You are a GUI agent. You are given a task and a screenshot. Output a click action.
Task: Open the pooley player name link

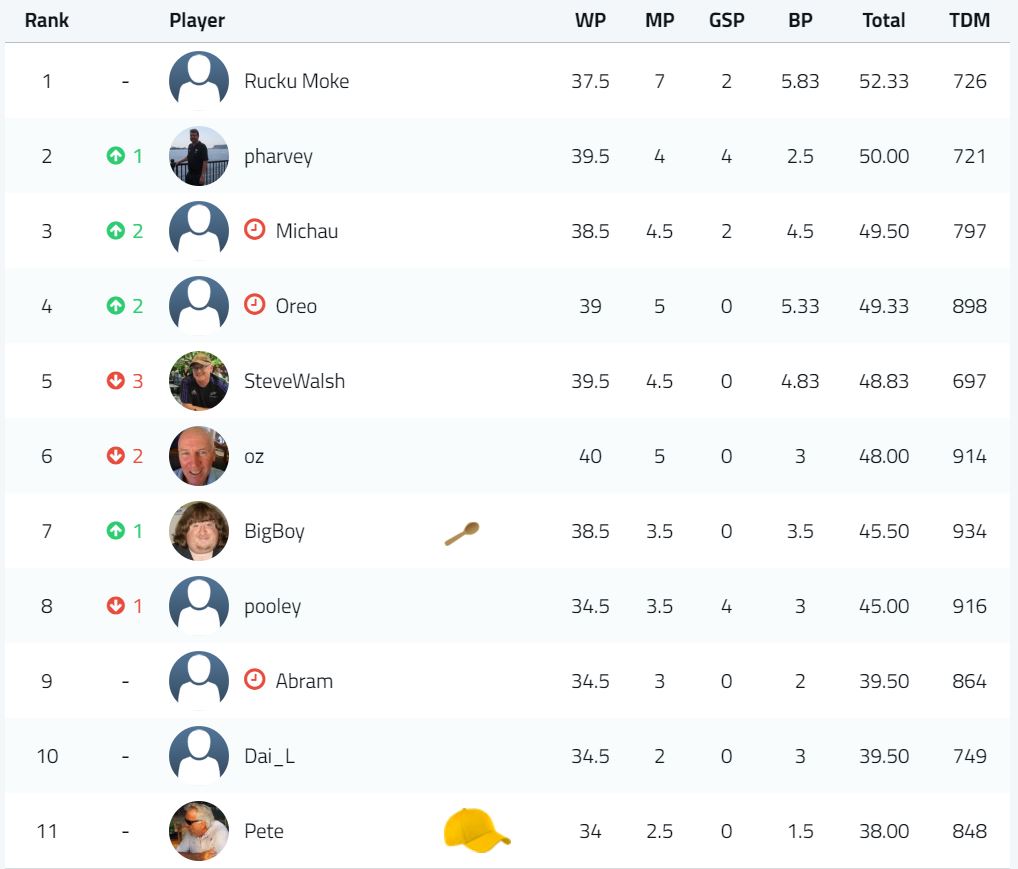[x=273, y=607]
